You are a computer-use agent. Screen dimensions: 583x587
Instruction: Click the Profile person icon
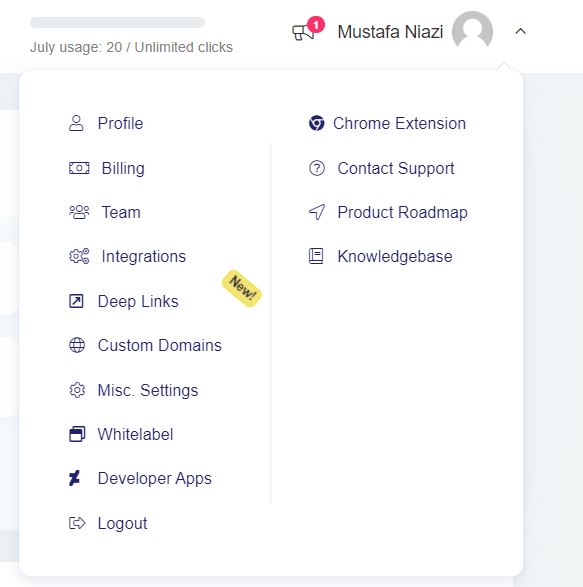[76, 123]
